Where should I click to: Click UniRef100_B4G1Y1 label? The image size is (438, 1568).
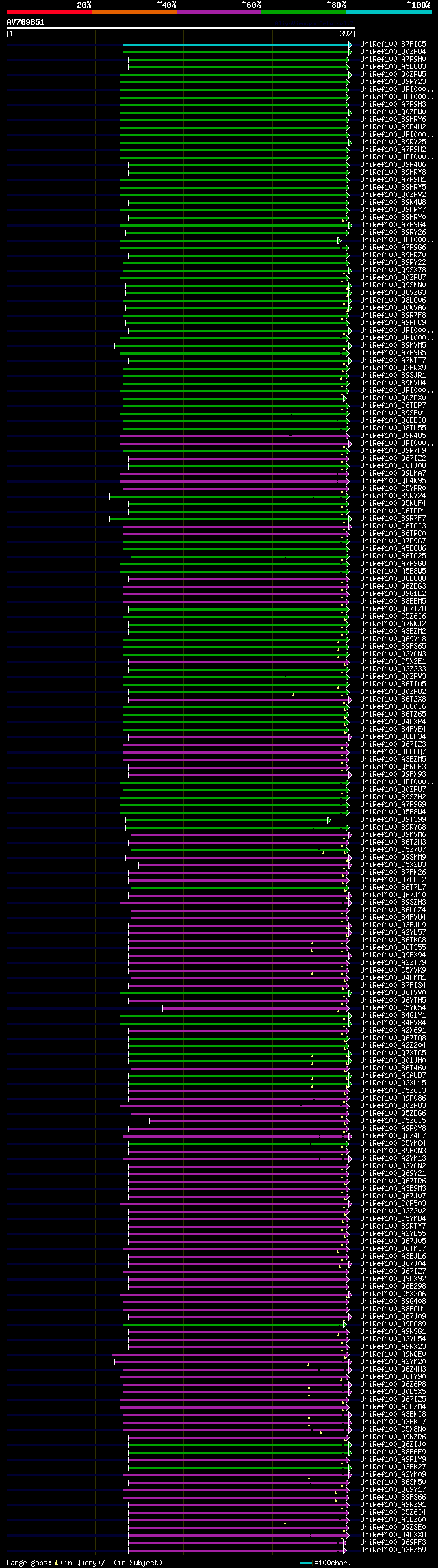(x=393, y=1016)
